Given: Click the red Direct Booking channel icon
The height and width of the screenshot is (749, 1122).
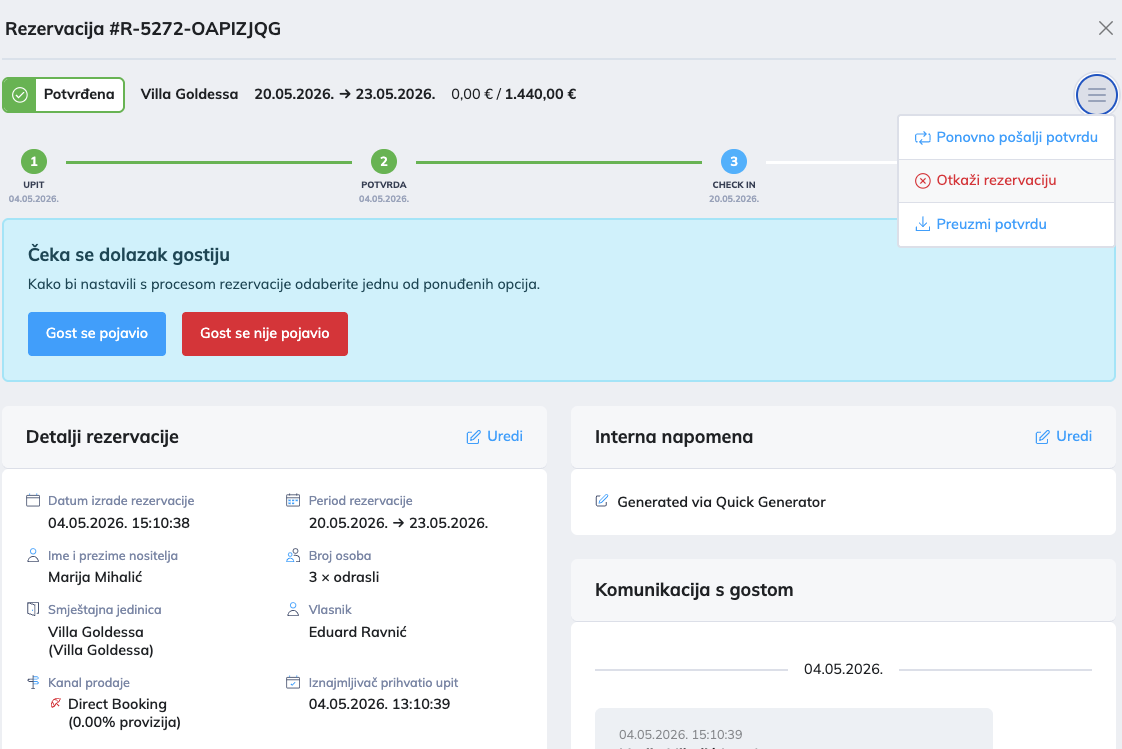Looking at the screenshot, I should (x=56, y=704).
